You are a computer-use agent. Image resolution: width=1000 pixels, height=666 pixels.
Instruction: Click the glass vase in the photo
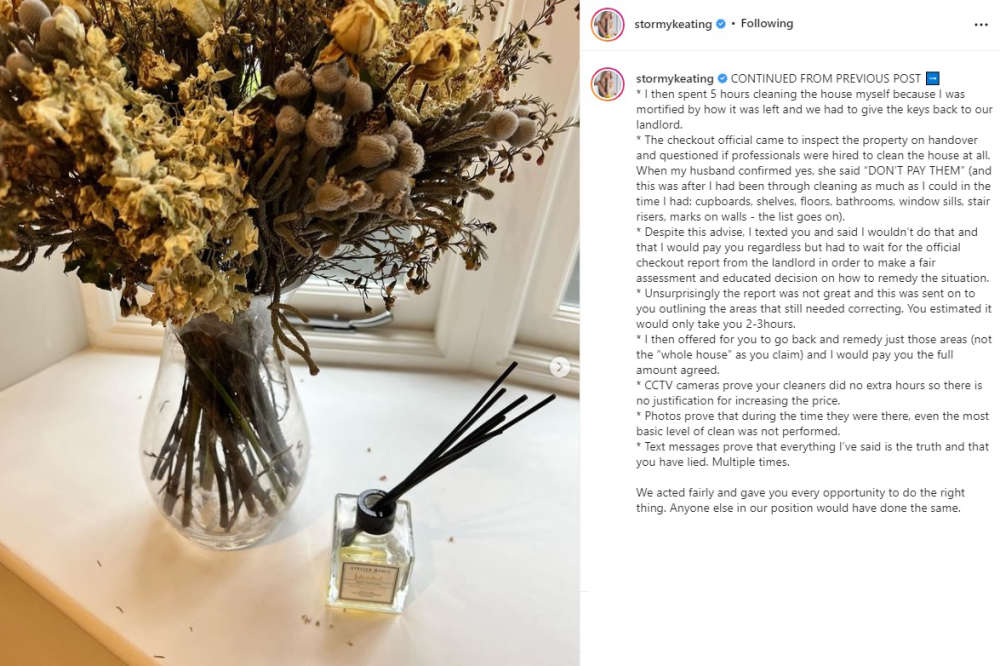click(224, 427)
